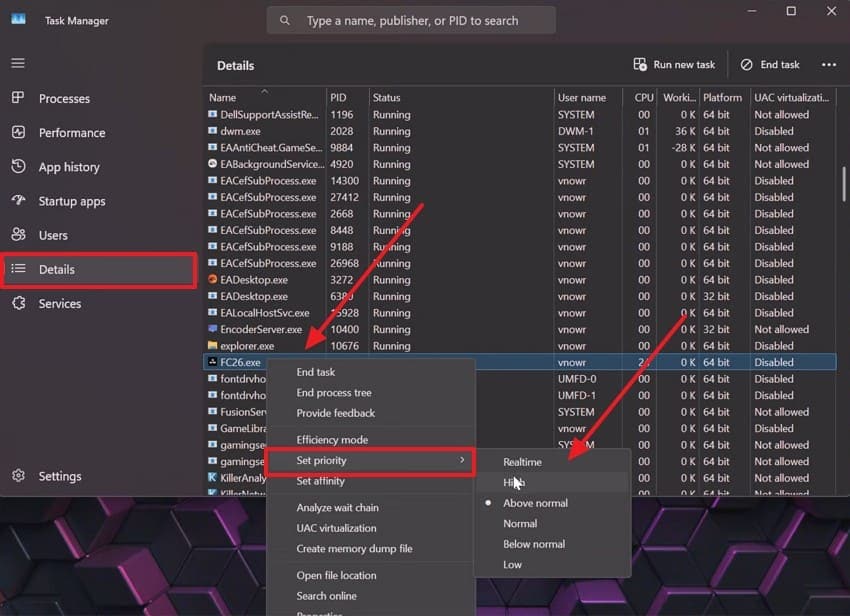Screen dimensions: 850x616
Task: Open the Users page icon
Action: 18,235
